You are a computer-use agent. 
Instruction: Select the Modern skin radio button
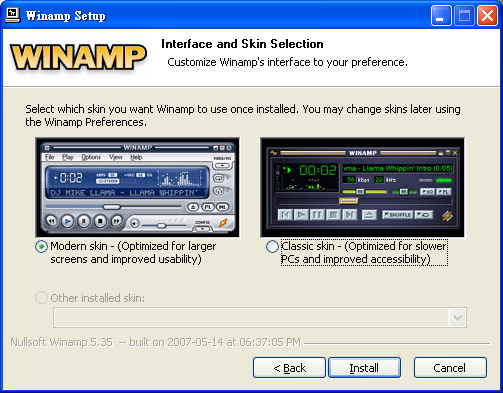pos(41,247)
